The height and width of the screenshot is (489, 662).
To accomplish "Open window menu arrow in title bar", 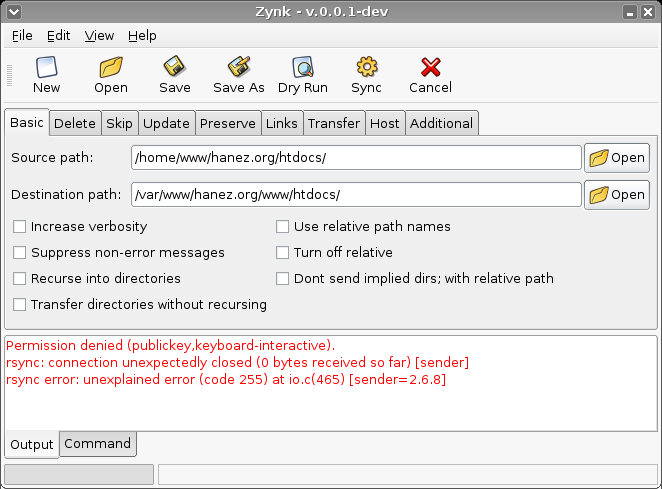I will 14,11.
